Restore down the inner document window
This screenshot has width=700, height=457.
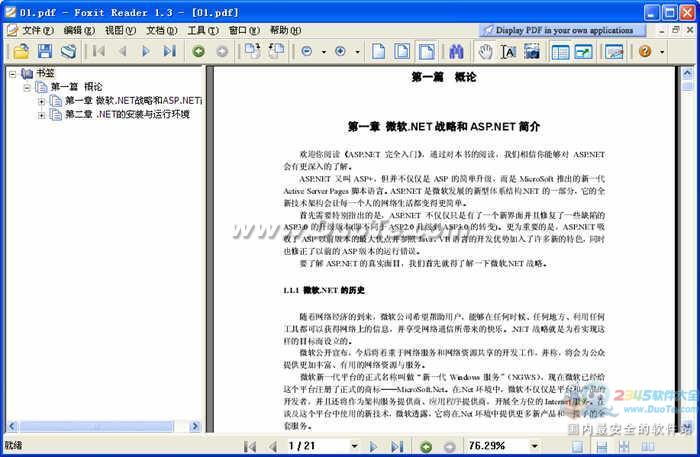coord(675,30)
